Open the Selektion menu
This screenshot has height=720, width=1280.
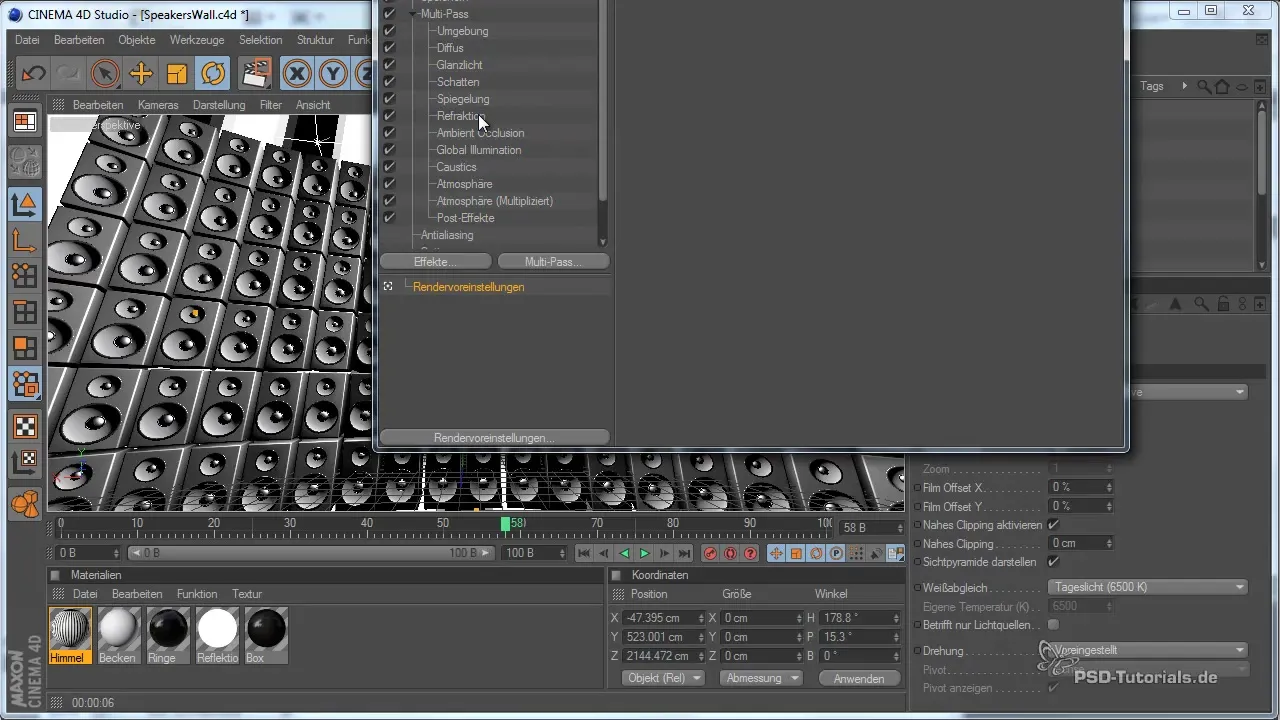tap(261, 40)
